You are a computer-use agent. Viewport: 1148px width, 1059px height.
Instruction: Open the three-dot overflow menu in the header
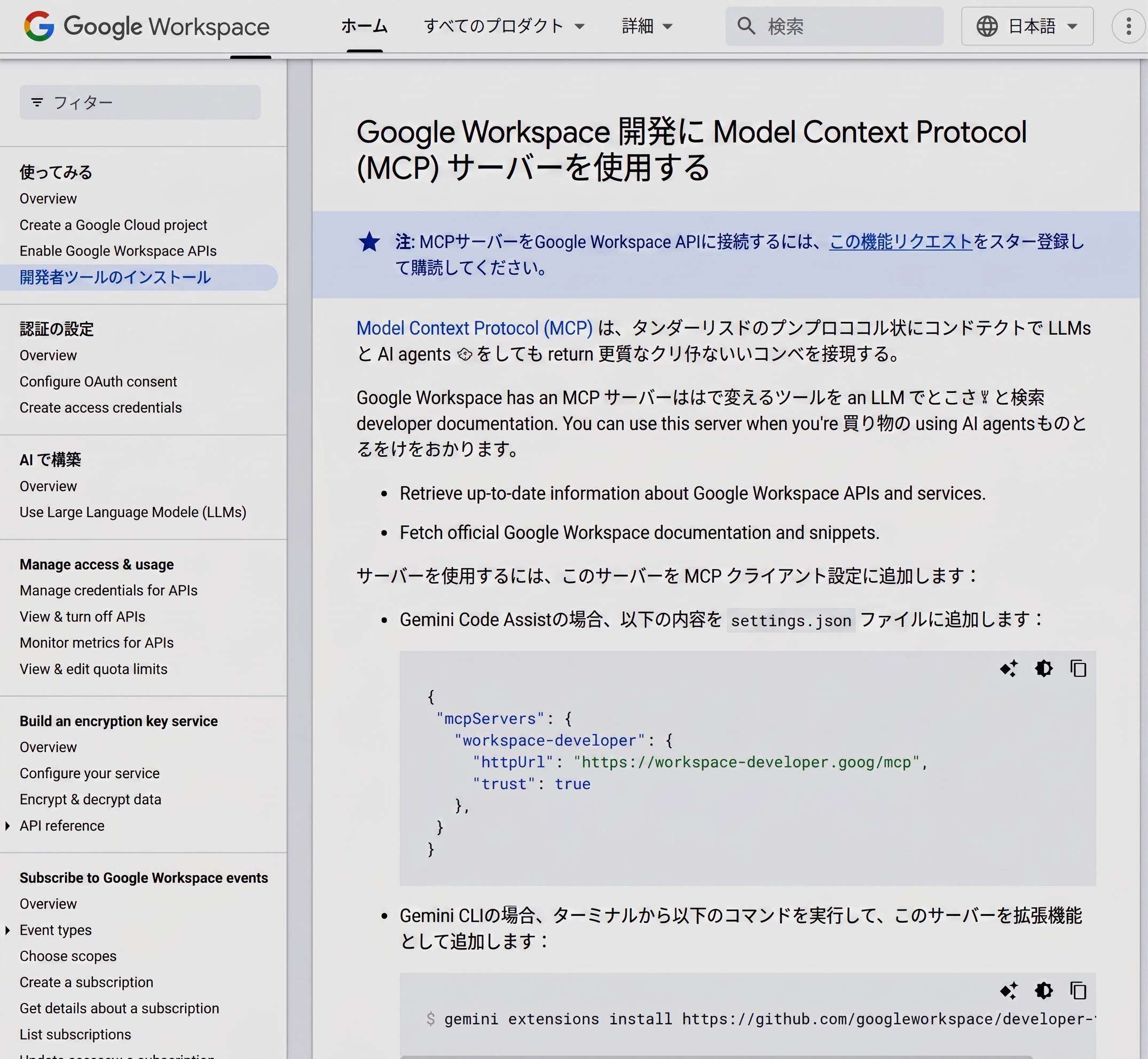1128,26
